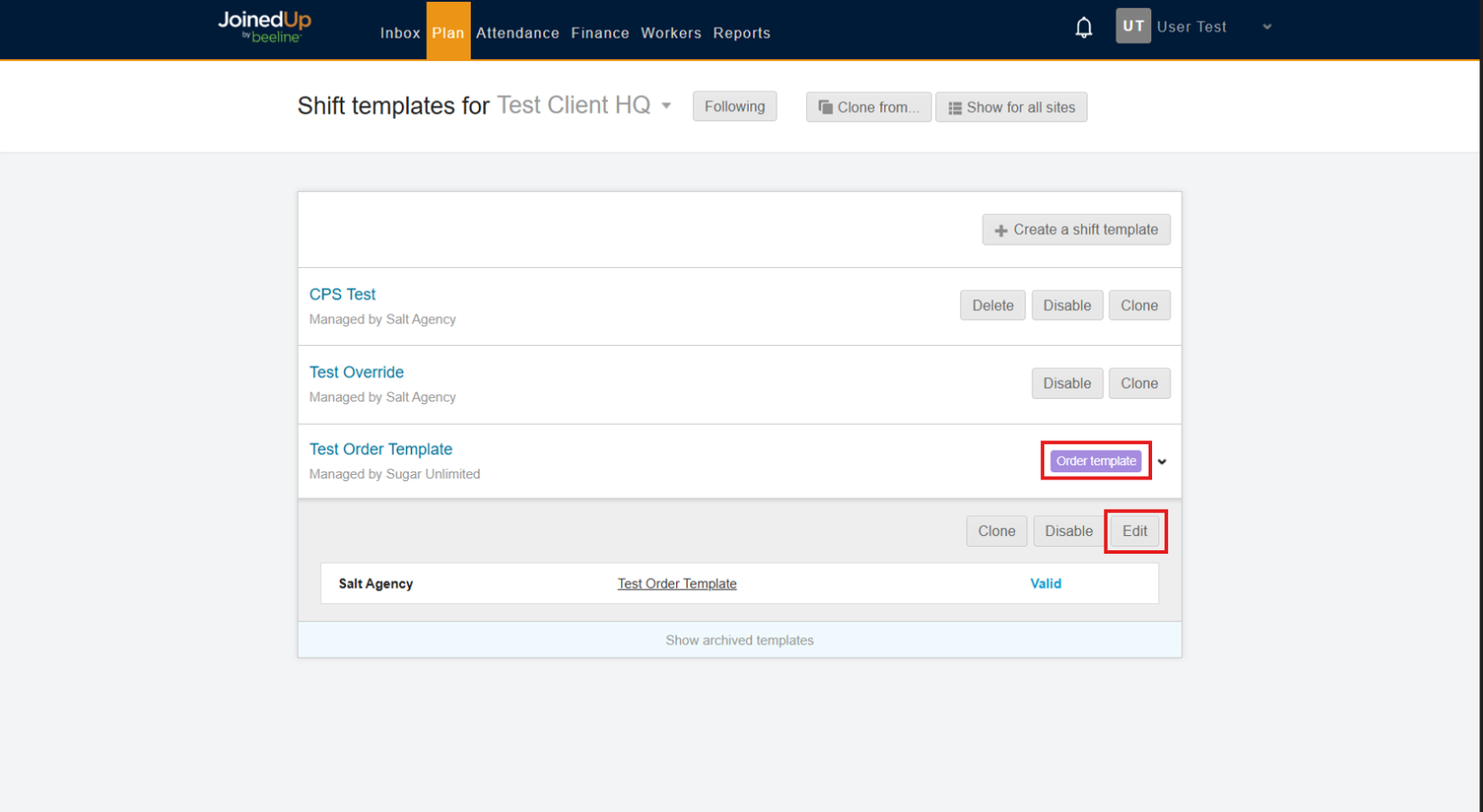Navigate to Reports
The height and width of the screenshot is (812, 1483).
click(x=741, y=33)
